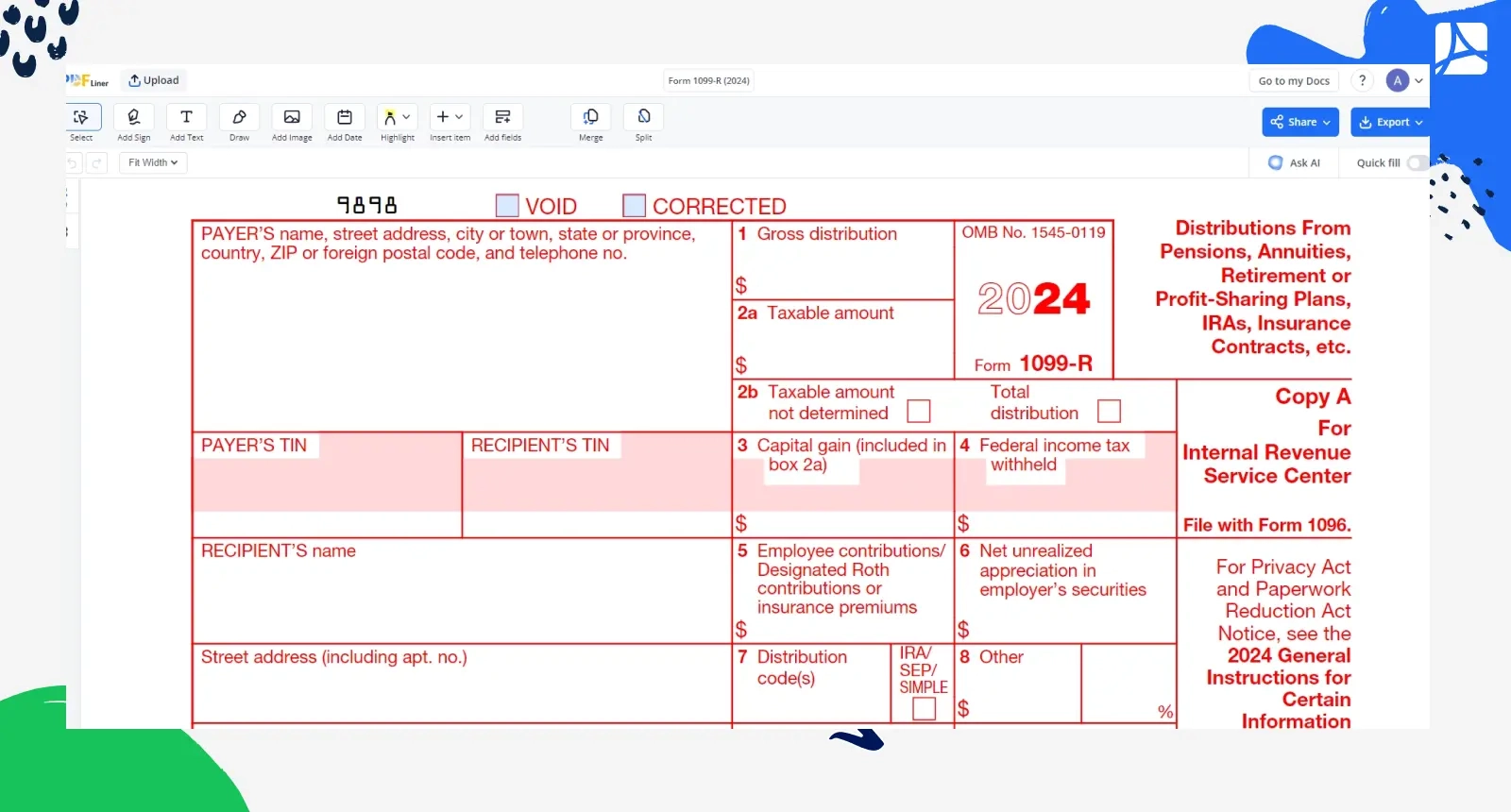Insert a date with Add Date

(x=345, y=118)
